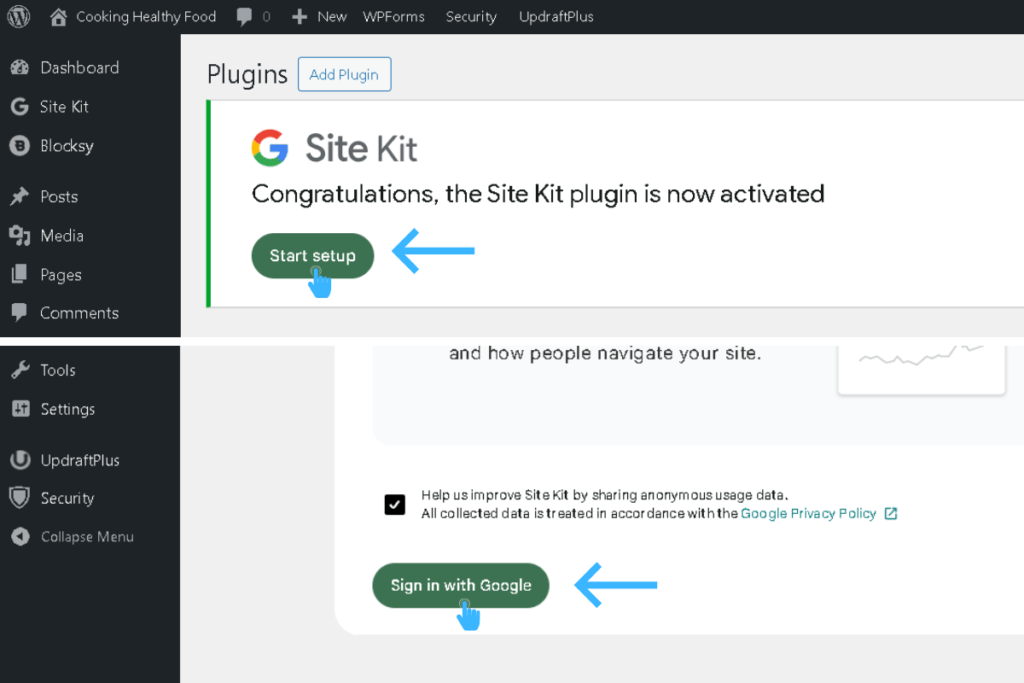Open Blocksy from the sidebar icon
This screenshot has height=683, width=1024.
pos(18,146)
